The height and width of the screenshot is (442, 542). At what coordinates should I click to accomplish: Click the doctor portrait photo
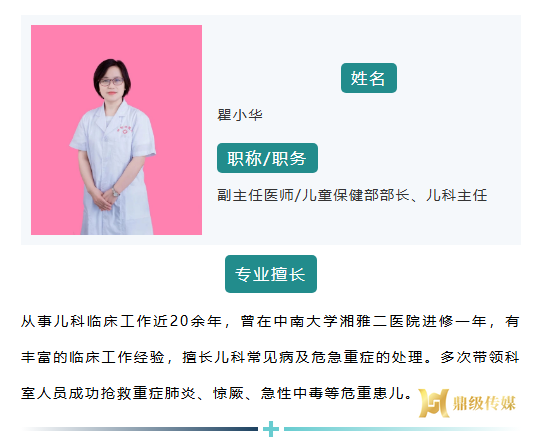(116, 130)
